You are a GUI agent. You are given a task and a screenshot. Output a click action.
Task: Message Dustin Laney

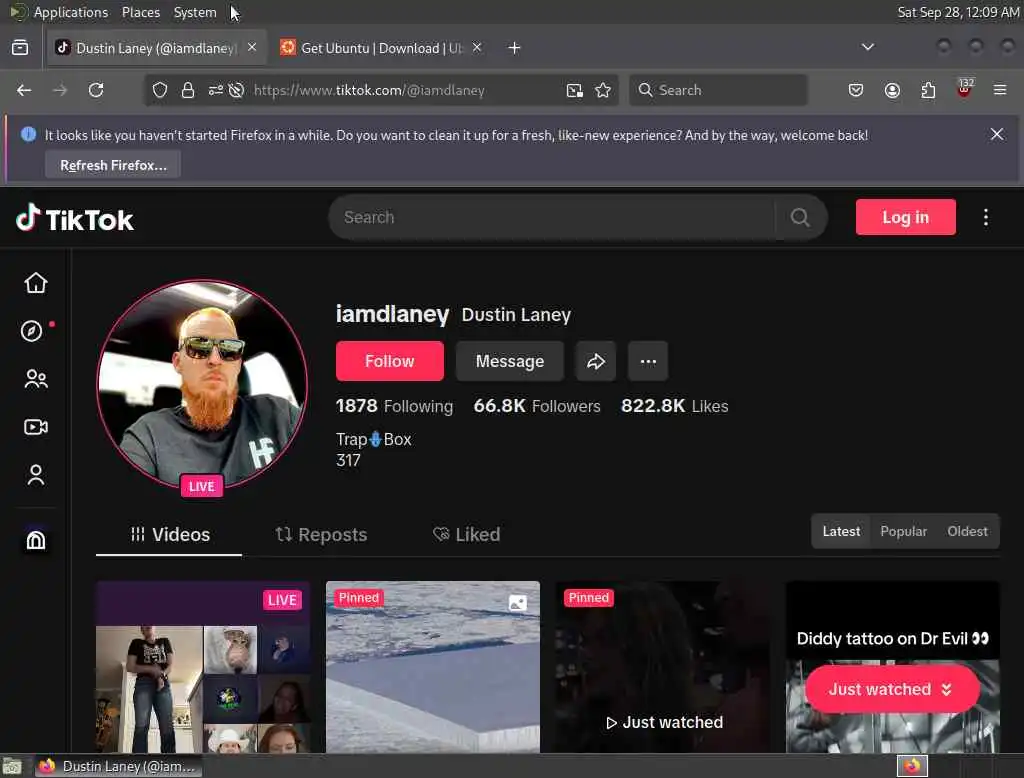(509, 361)
